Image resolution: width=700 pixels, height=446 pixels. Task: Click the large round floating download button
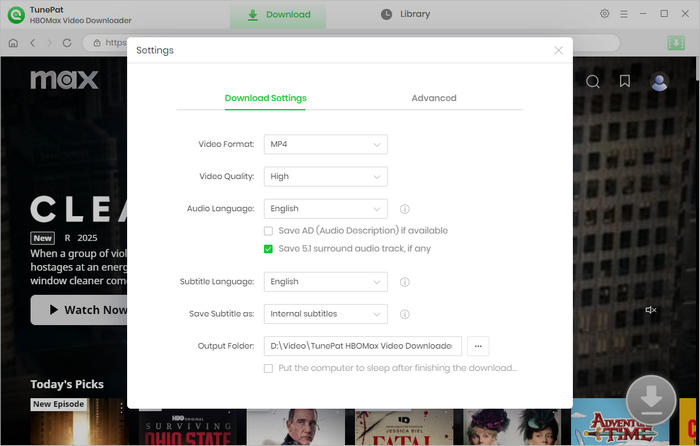click(651, 400)
